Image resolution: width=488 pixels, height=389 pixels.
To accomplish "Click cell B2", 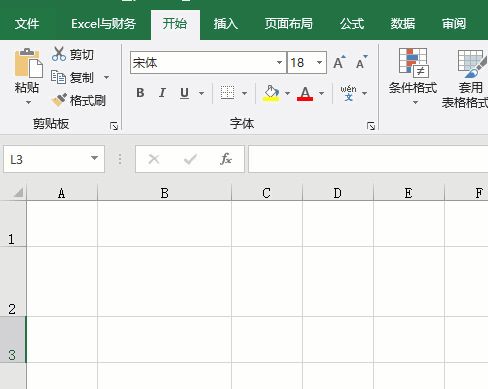I will pyautogui.click(x=164, y=282).
